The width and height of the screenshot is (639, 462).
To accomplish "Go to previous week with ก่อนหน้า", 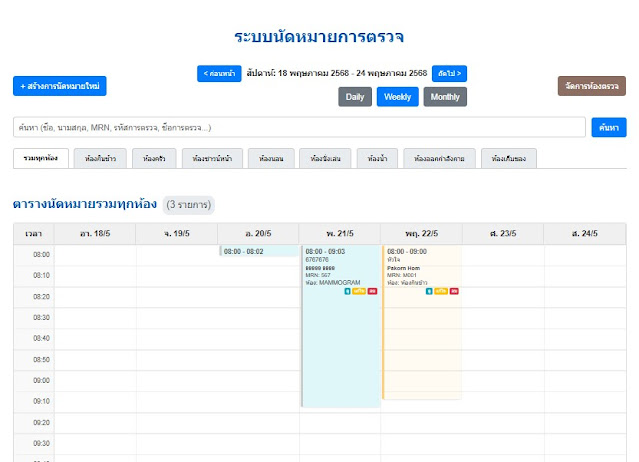I will tap(220, 73).
